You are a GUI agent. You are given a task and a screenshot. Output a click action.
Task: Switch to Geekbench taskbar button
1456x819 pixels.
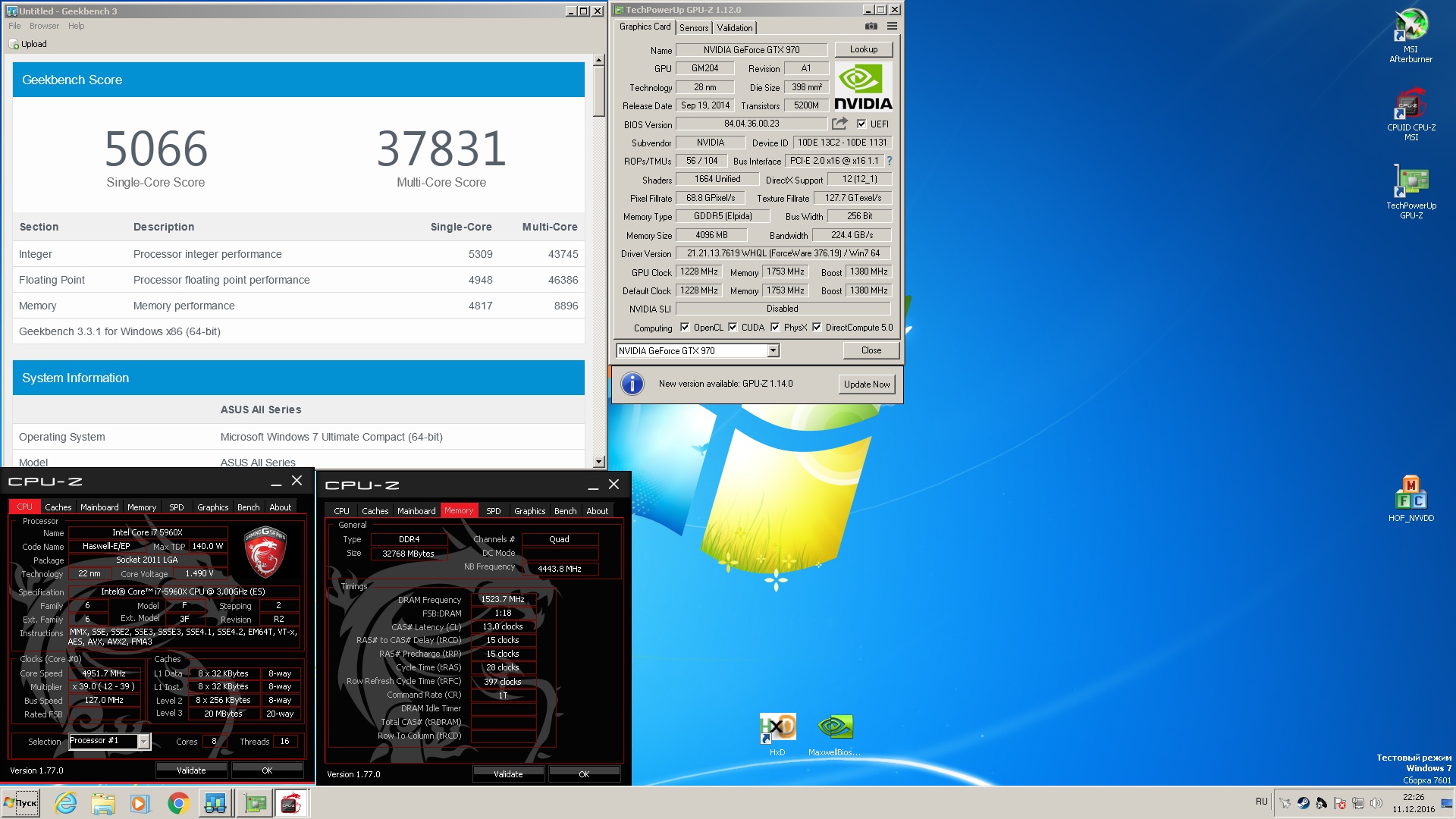pyautogui.click(x=215, y=803)
